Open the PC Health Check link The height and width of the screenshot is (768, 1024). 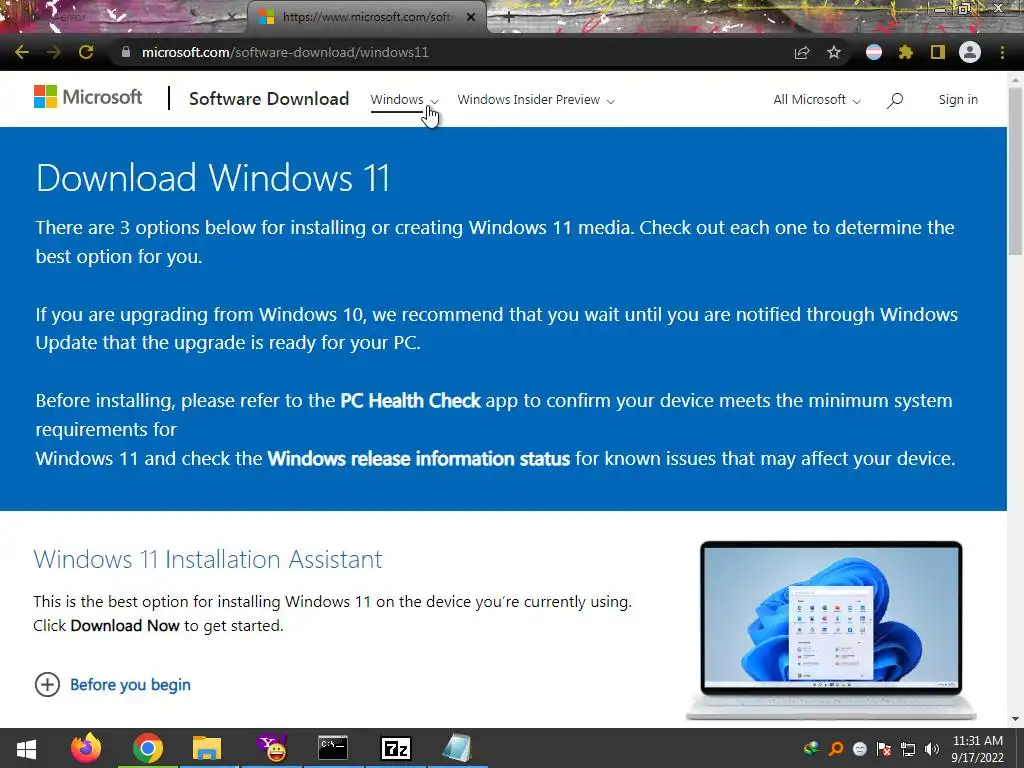point(410,400)
